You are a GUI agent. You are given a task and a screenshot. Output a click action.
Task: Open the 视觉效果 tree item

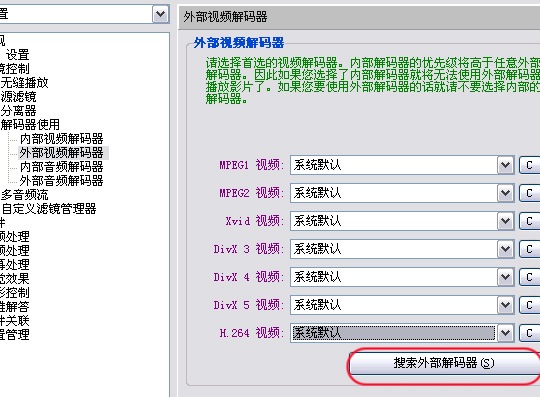pyautogui.click(x=15, y=279)
